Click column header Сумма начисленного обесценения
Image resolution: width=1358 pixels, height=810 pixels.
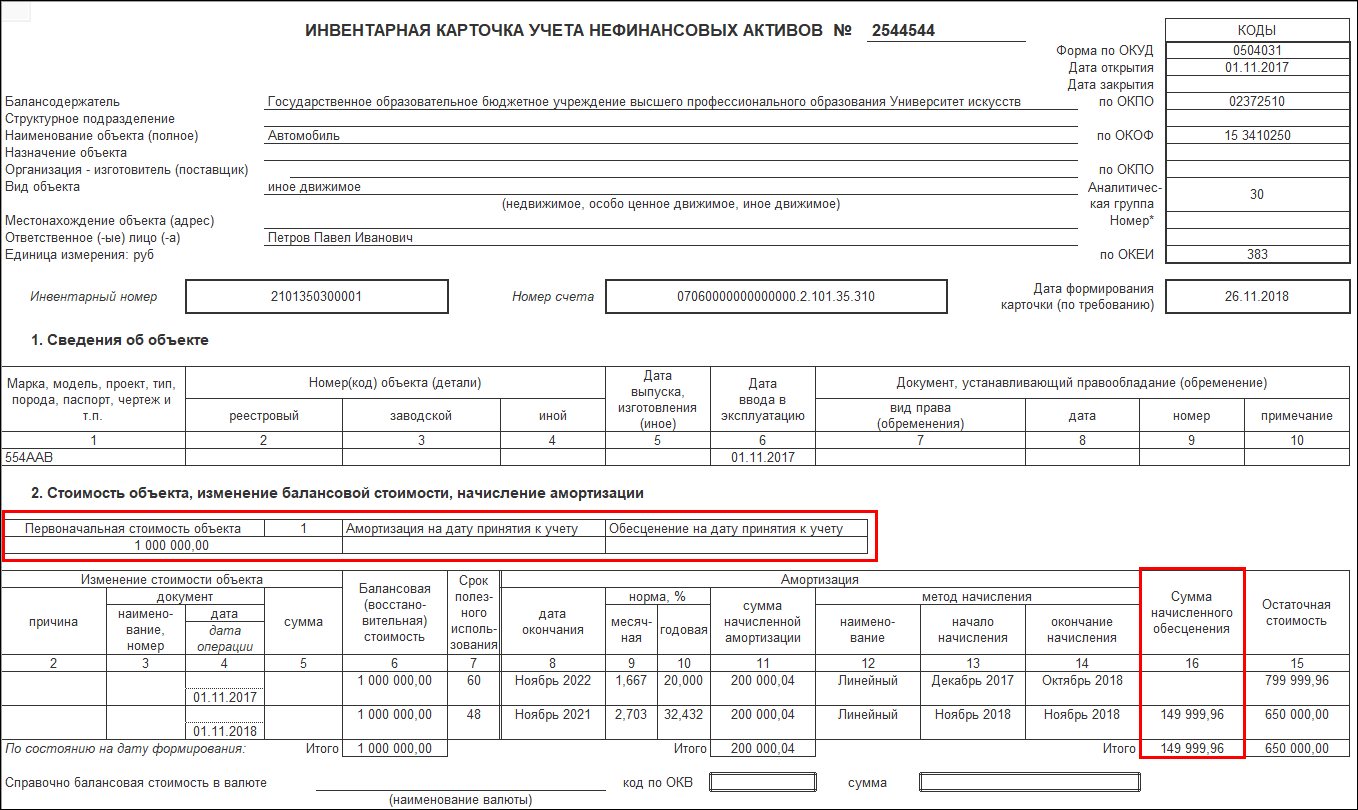pos(1192,613)
